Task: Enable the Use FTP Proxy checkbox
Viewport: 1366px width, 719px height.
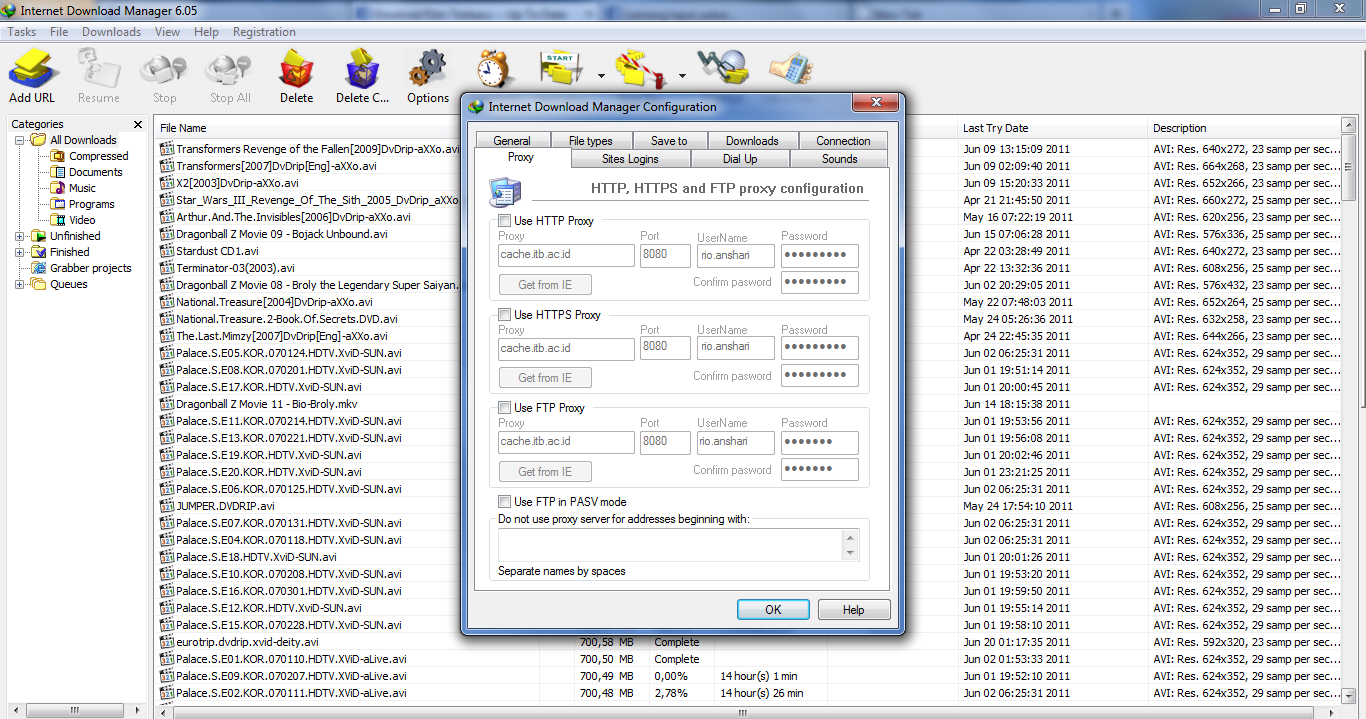Action: pyautogui.click(x=504, y=408)
